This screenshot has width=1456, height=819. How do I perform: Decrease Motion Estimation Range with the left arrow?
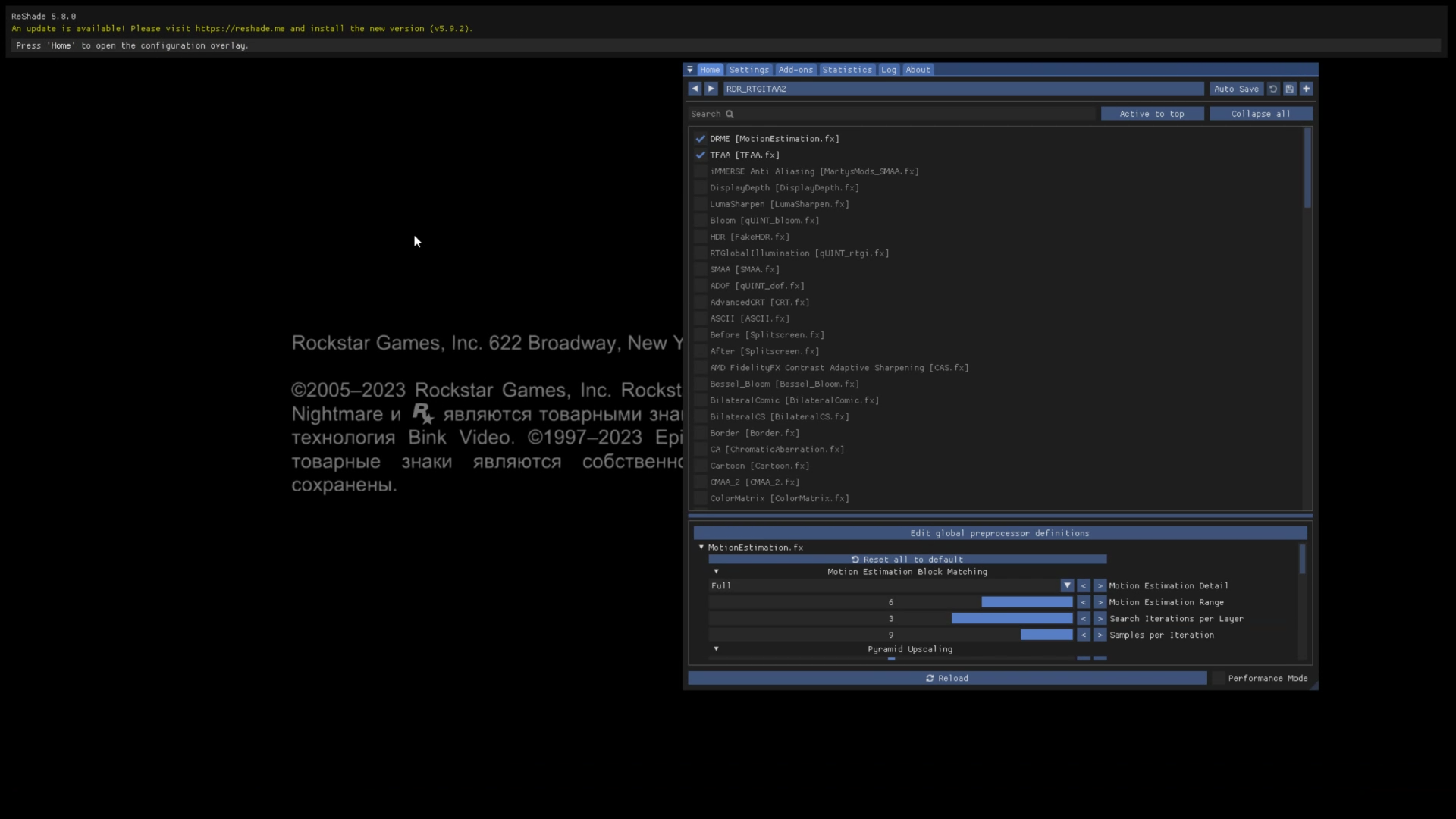(x=1084, y=602)
